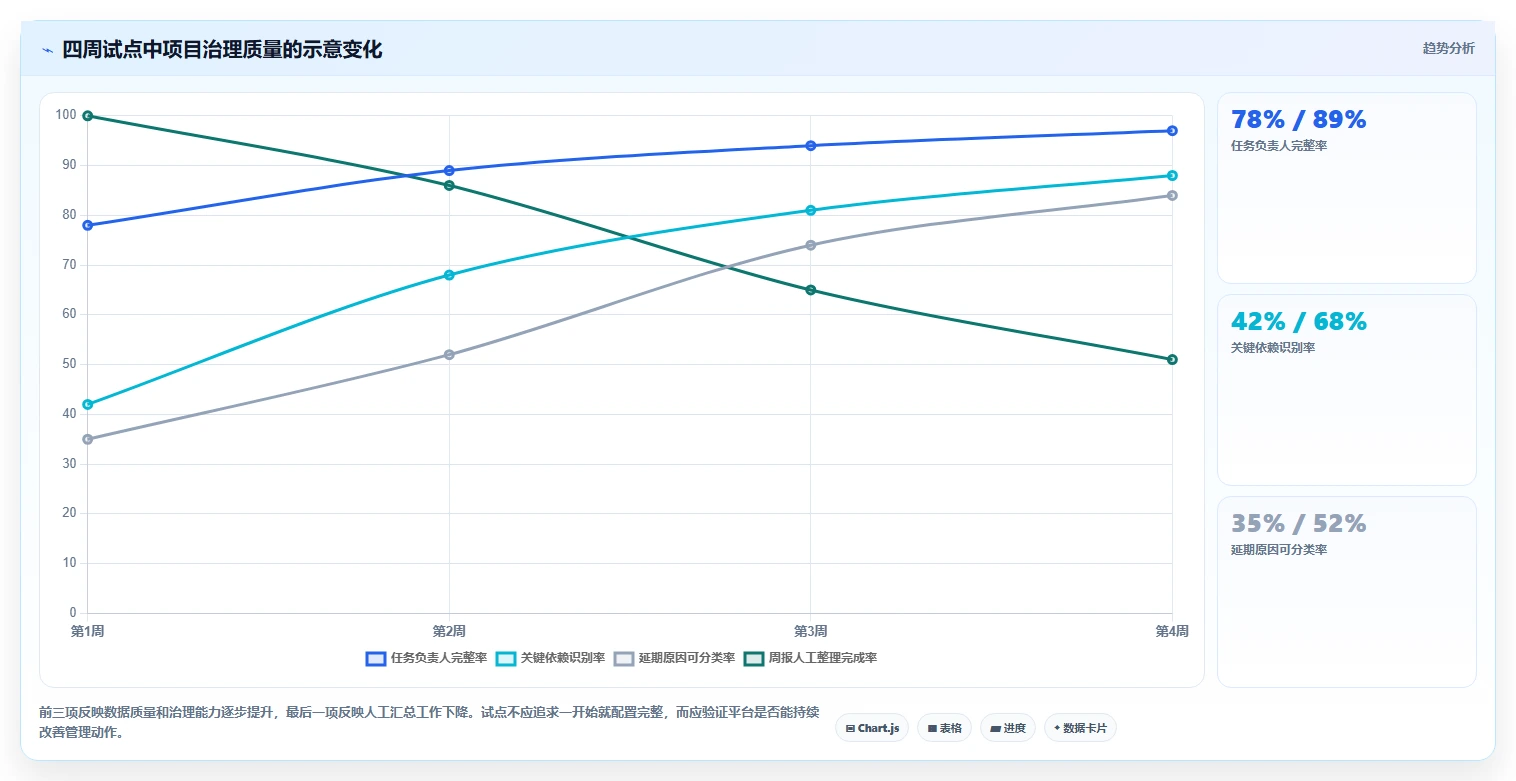Click the y-axis label 0
1516x781 pixels.
73,612
